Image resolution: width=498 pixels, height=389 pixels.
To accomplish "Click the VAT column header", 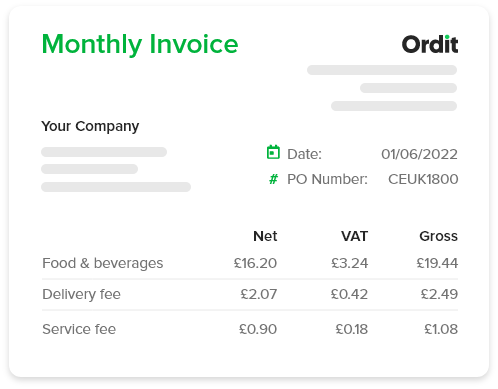I will tap(354, 236).
